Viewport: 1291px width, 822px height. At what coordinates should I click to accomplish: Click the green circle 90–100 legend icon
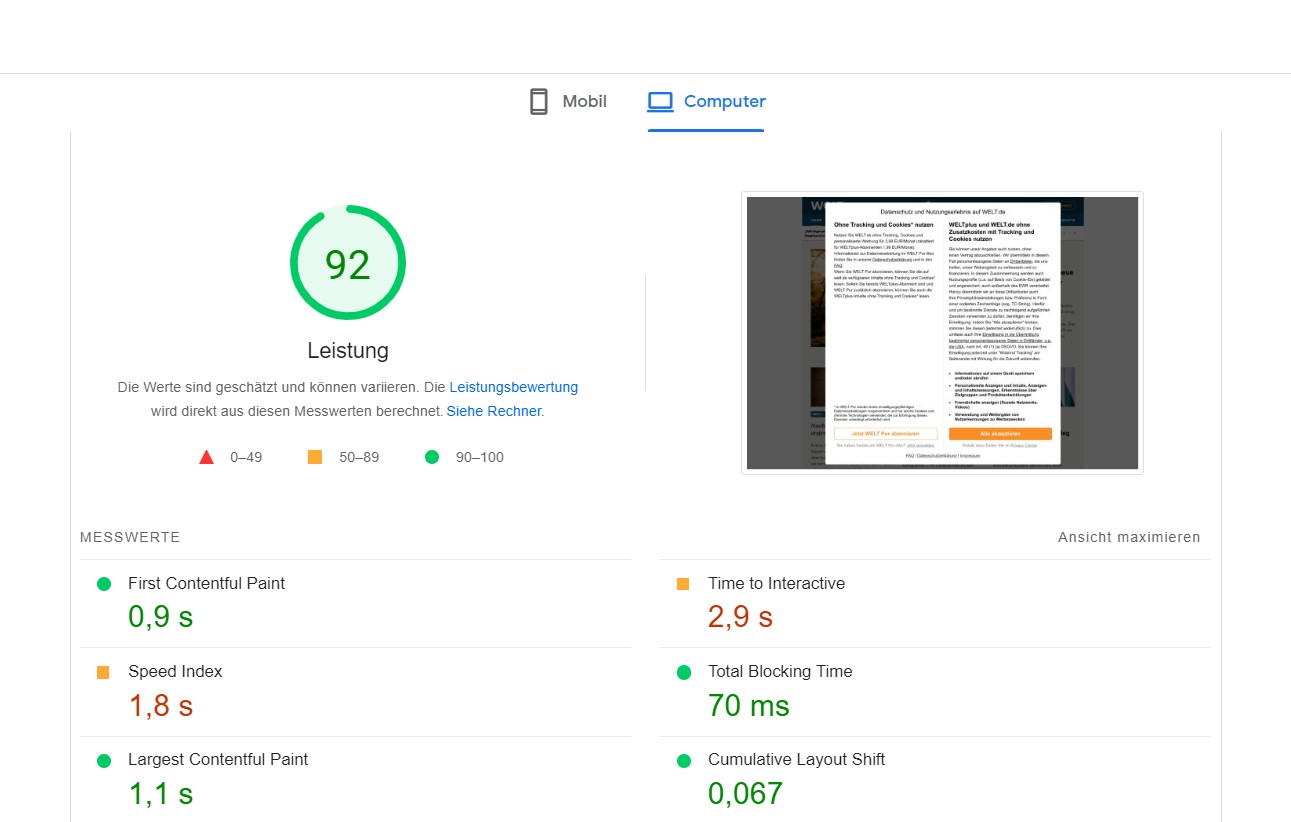[432, 457]
